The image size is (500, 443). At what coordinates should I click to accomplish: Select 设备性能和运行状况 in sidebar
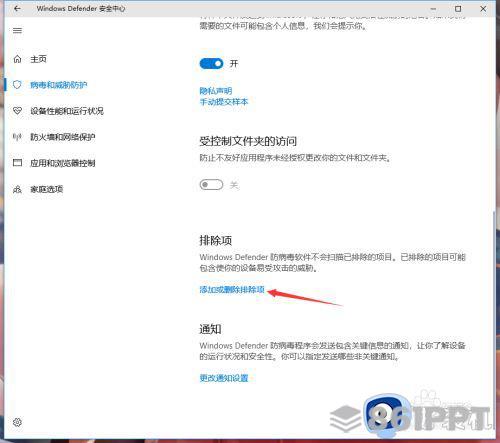tap(67, 111)
